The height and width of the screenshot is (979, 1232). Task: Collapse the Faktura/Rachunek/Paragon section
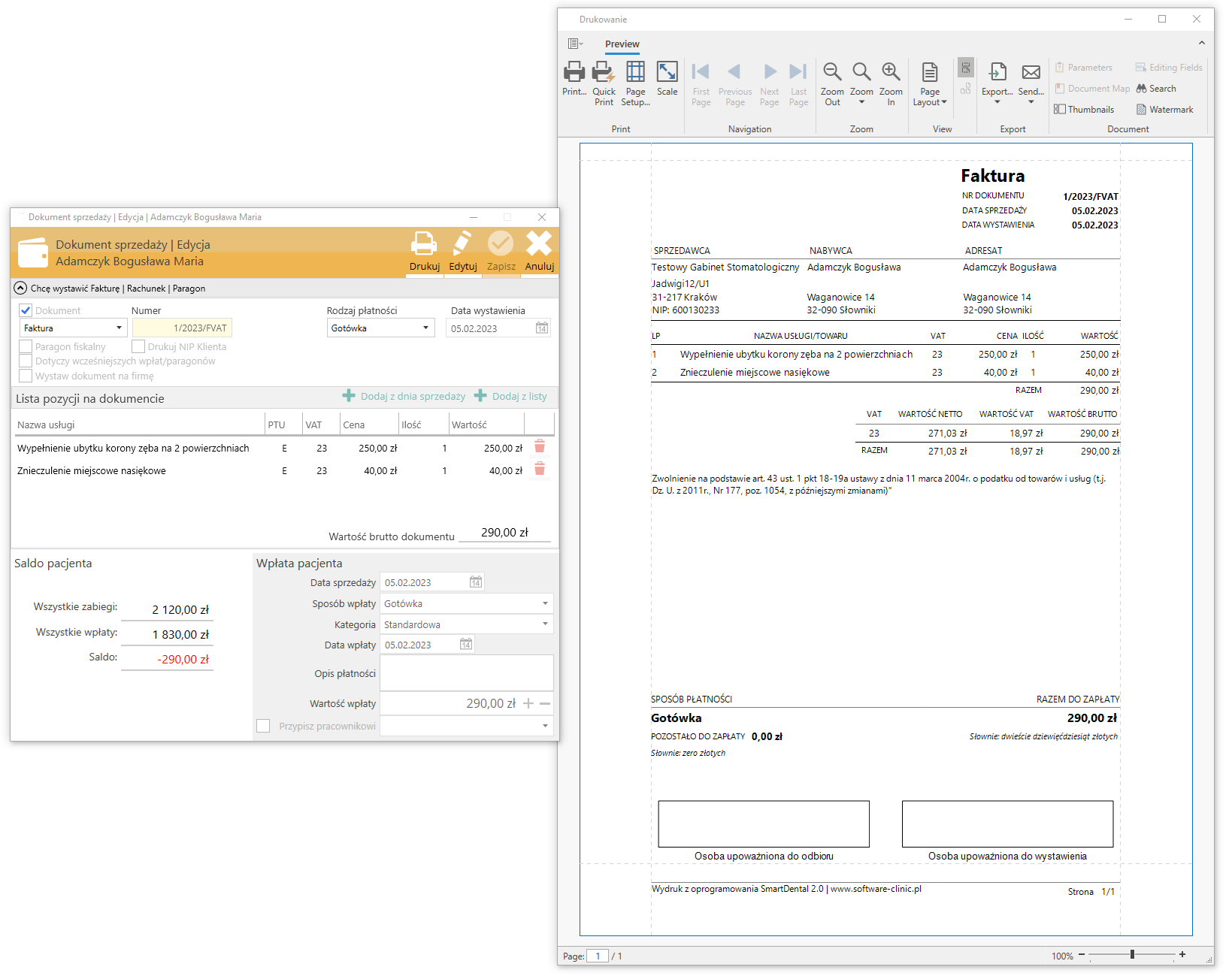[20, 288]
